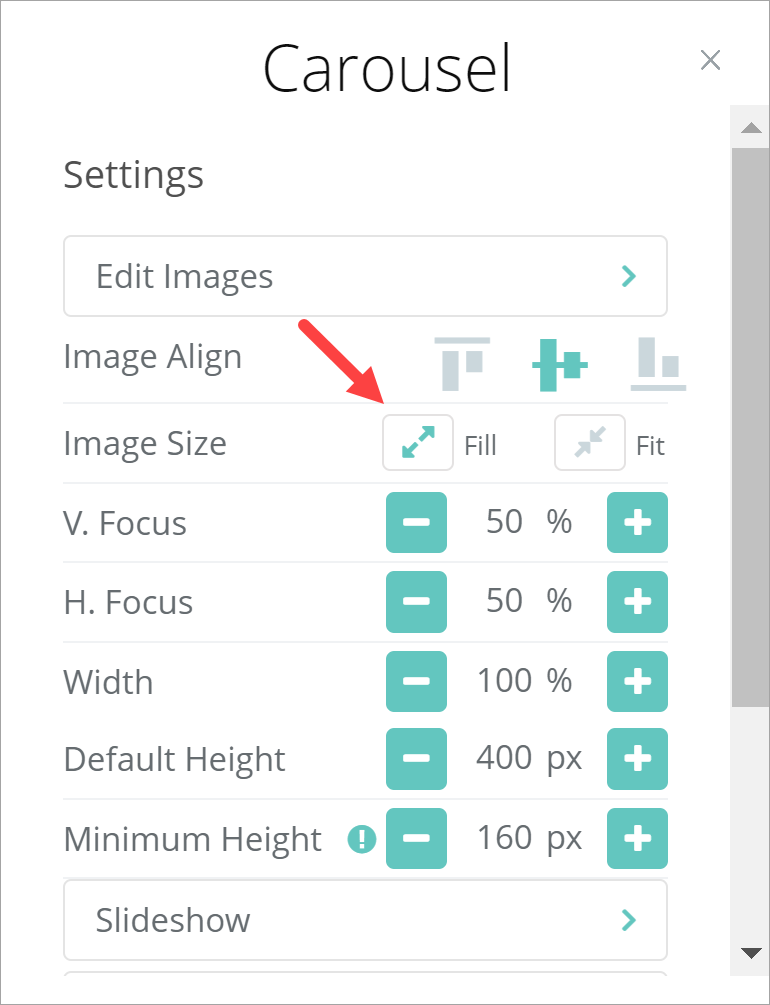Increase V. Focus with plus button

tap(637, 523)
